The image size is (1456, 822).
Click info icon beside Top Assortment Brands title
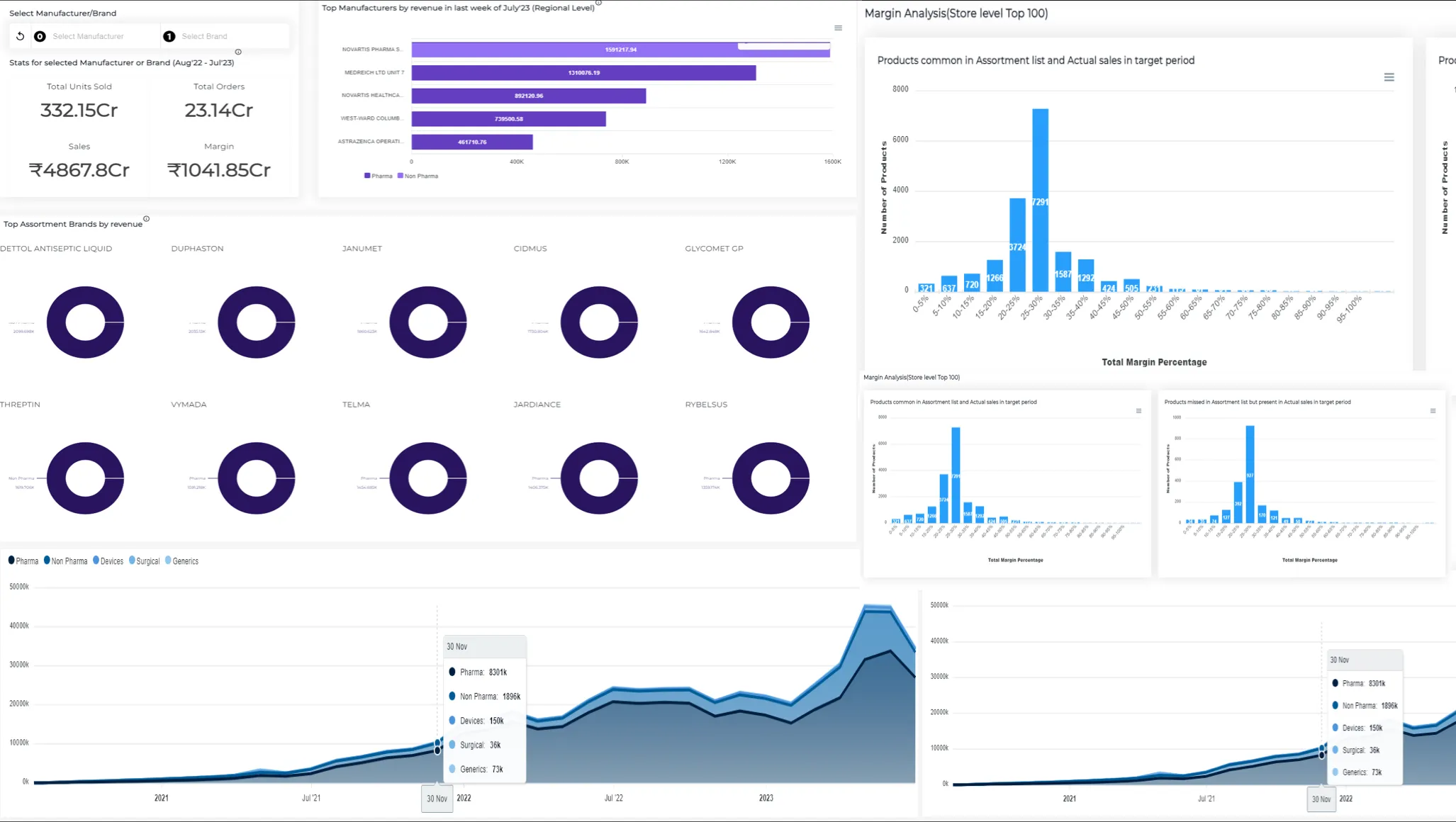click(147, 219)
